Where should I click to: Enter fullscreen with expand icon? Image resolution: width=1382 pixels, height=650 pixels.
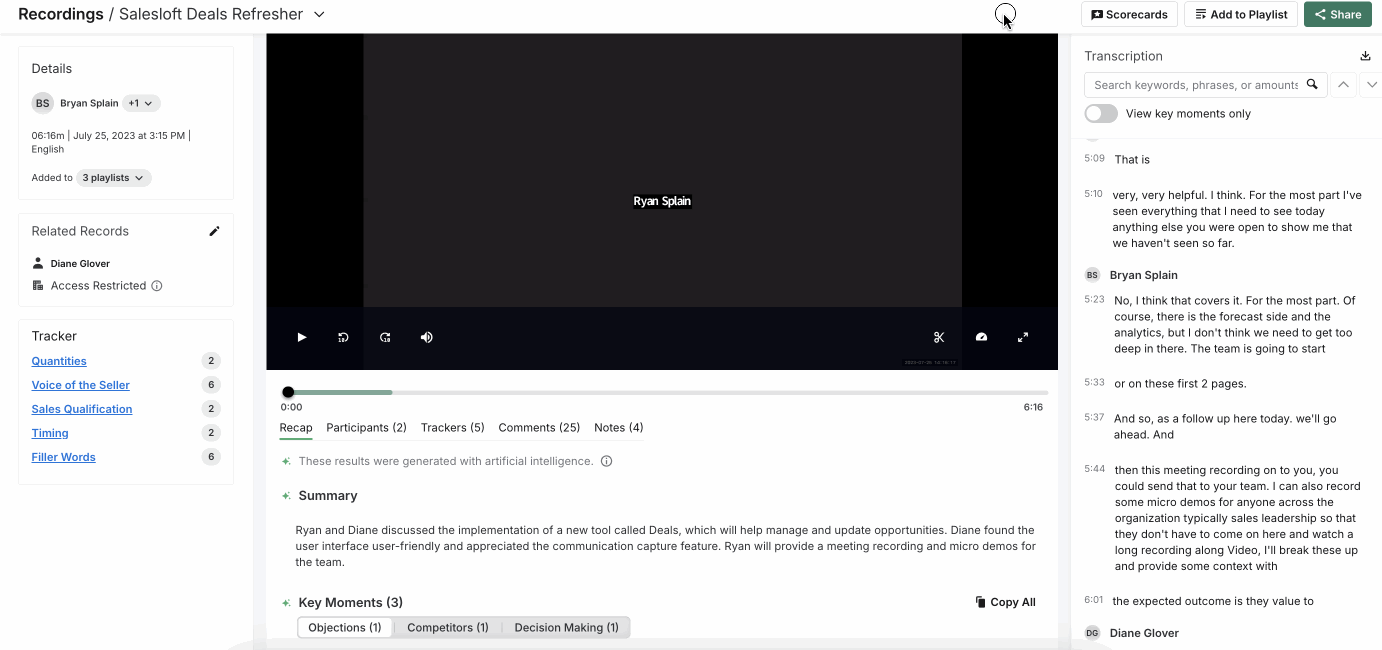click(x=1023, y=338)
